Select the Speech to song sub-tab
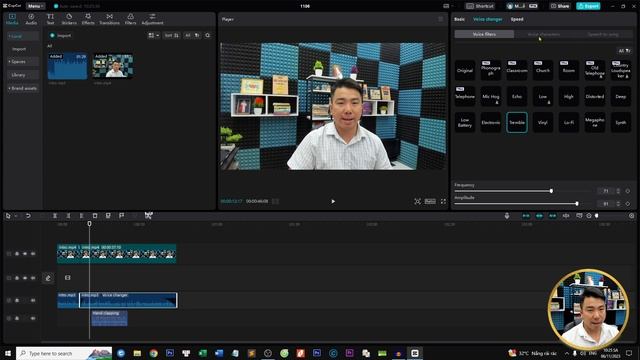640x360 pixels. pos(603,34)
